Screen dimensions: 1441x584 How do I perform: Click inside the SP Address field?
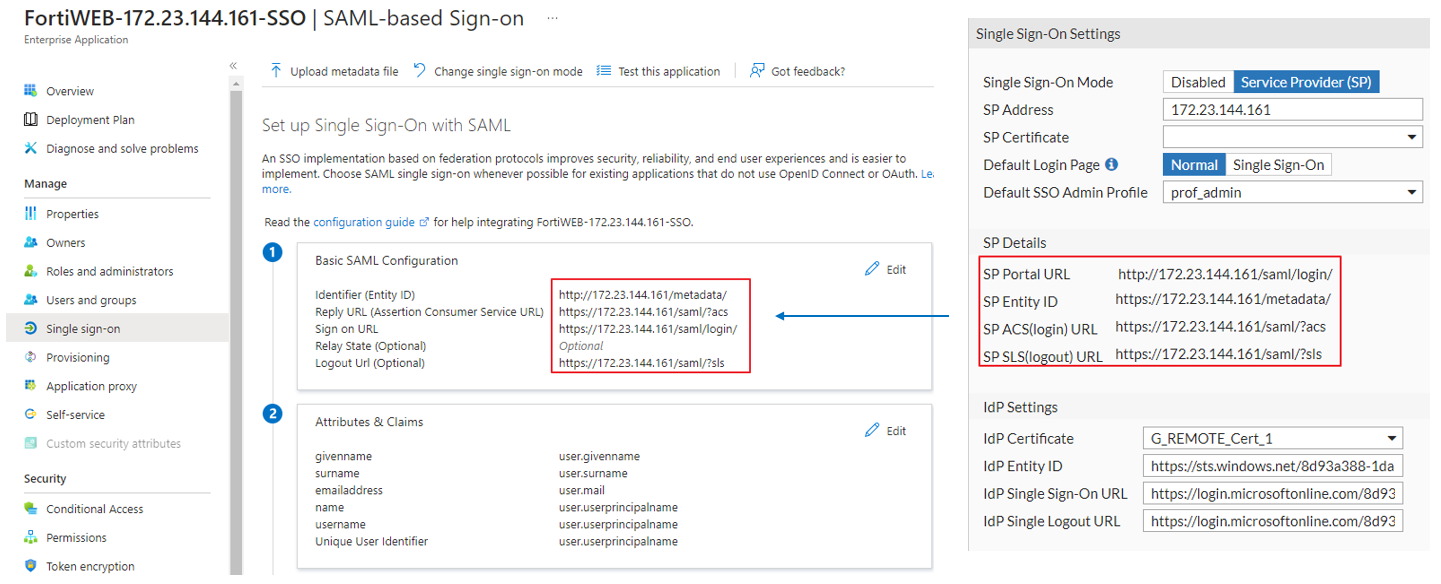point(1292,109)
